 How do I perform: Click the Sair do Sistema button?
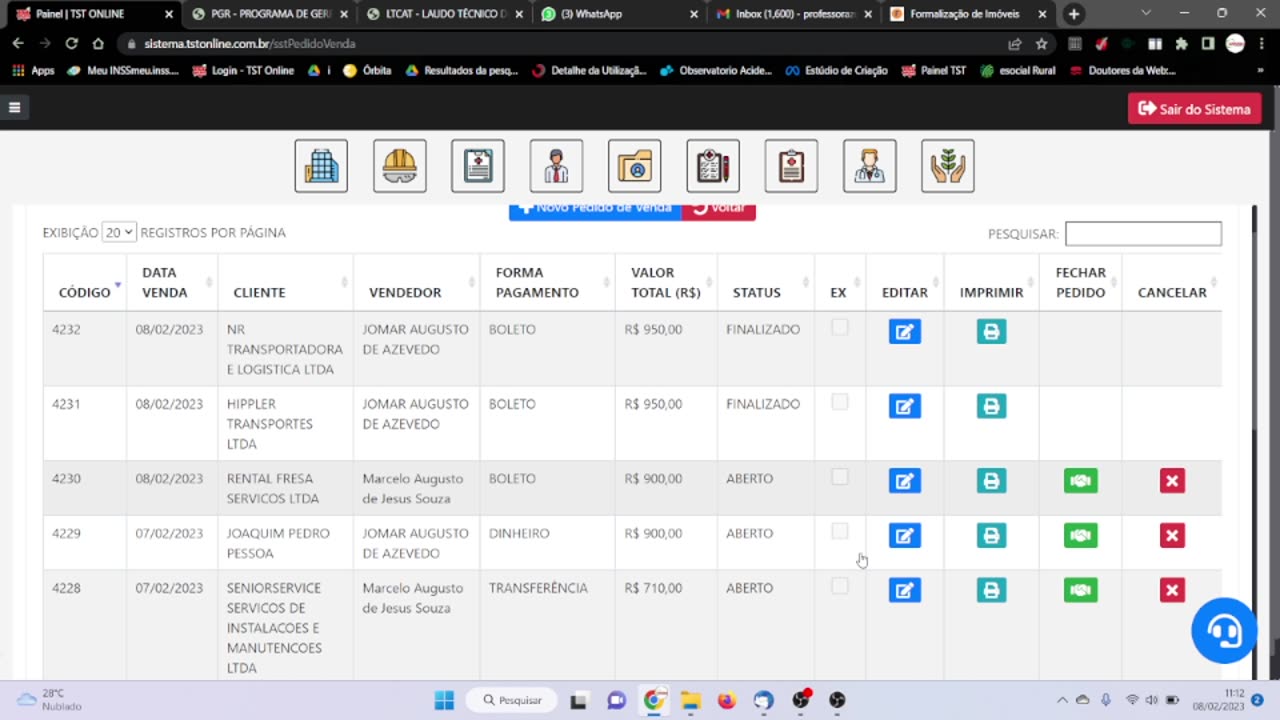point(1194,109)
